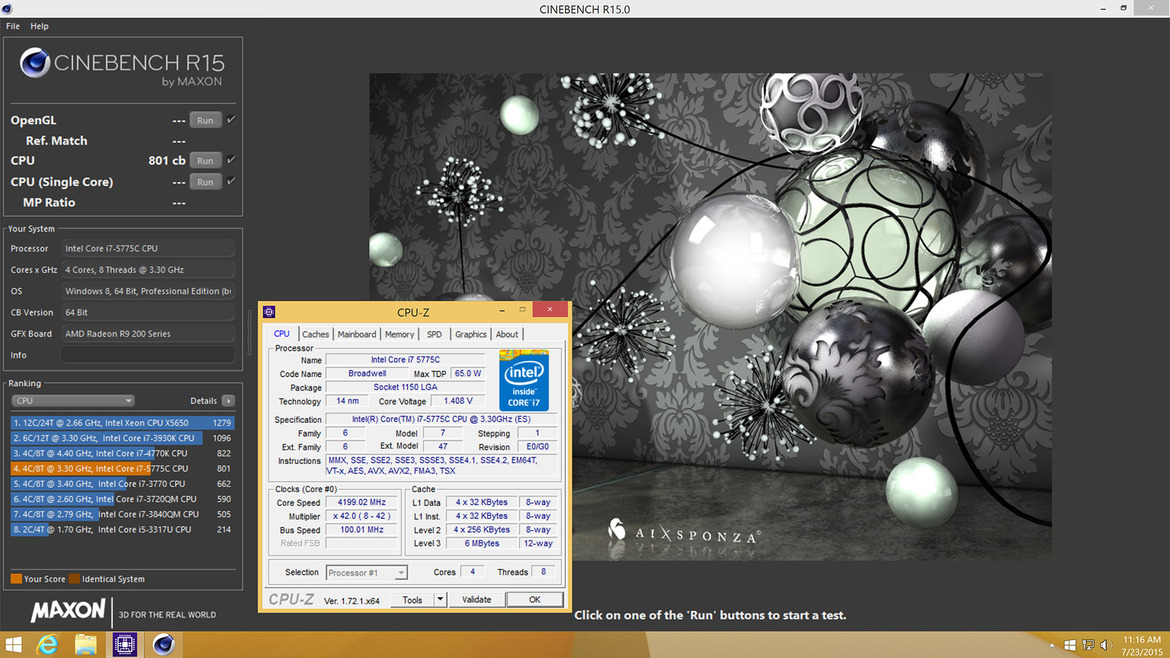The width and height of the screenshot is (1170, 658).
Task: Select the Xeon X5650 ranking row
Action: pos(122,422)
